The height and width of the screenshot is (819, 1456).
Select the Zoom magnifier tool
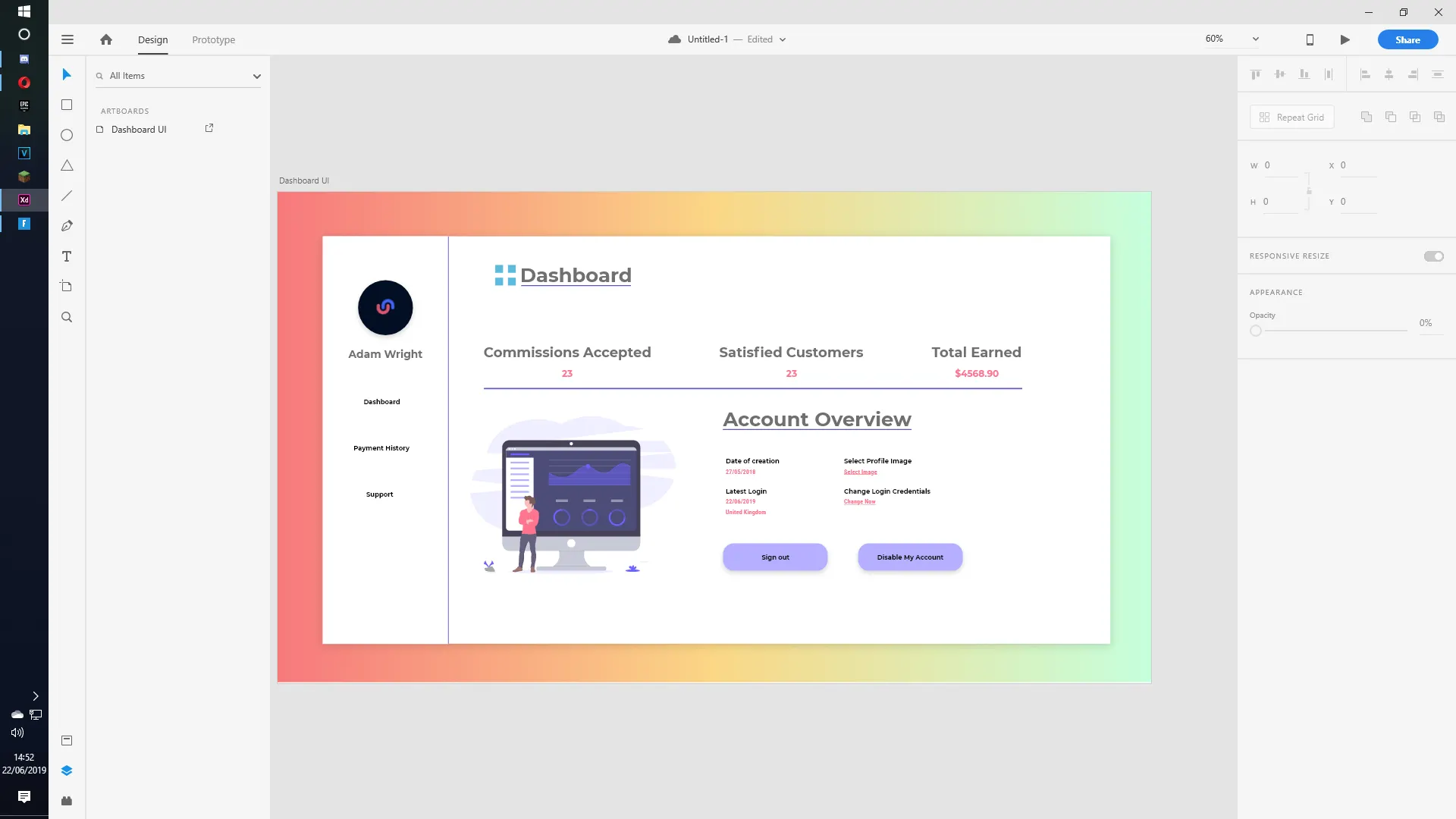(x=67, y=317)
